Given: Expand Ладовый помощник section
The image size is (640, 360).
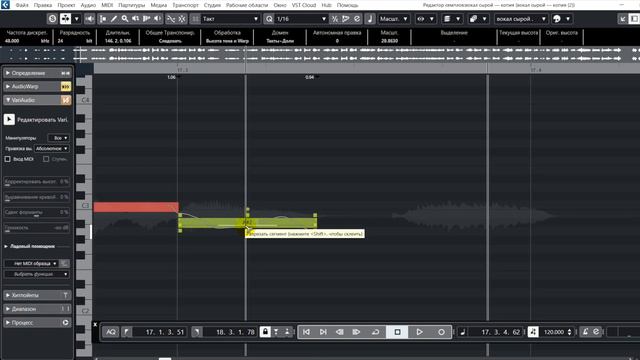Looking at the screenshot, I should point(6,247).
